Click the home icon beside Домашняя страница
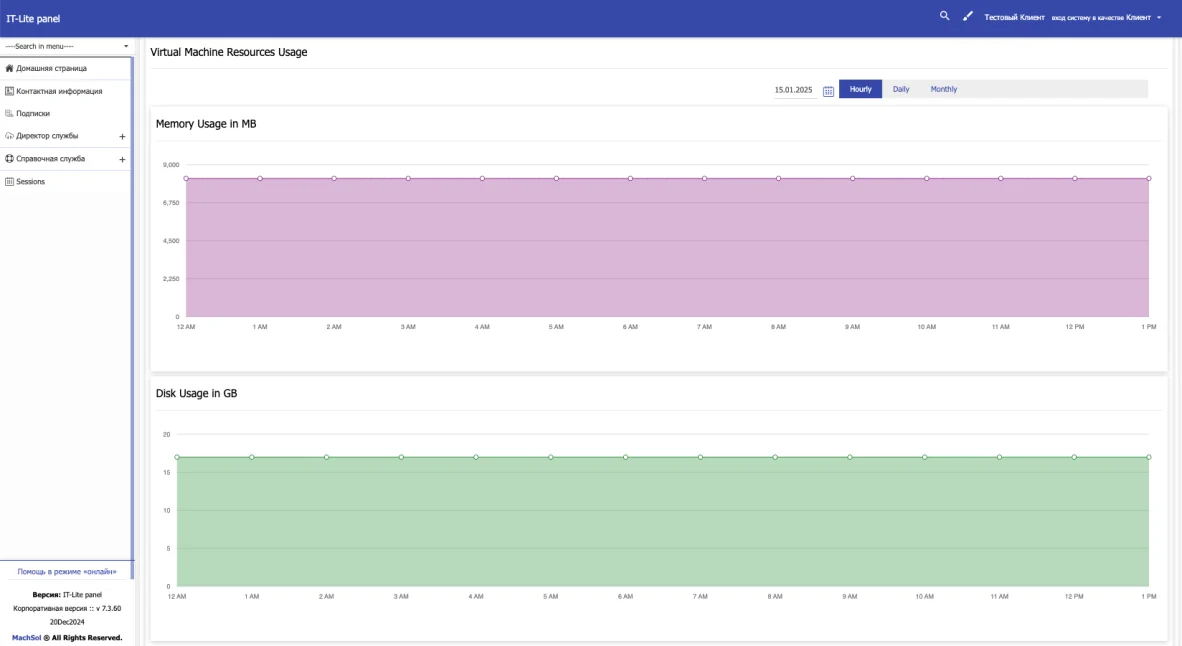 (9, 68)
